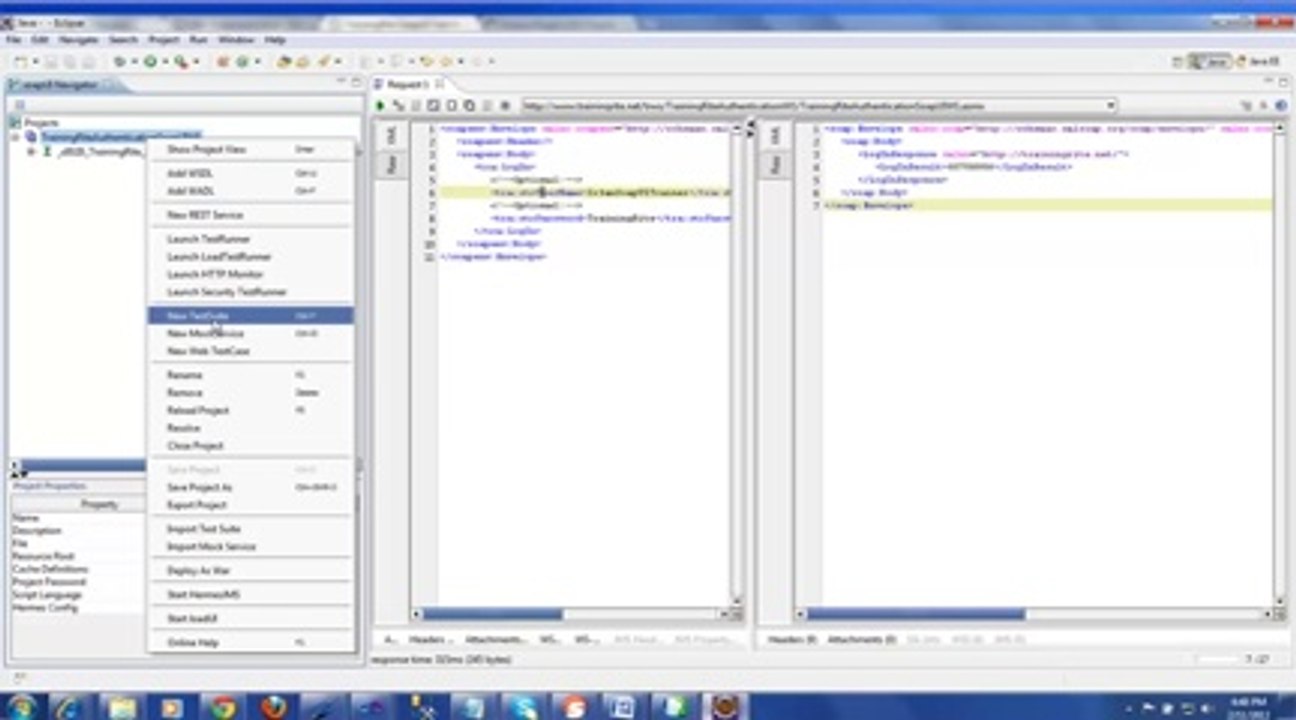This screenshot has height=720, width=1296.
Task: Choose New REST Service menu entry
Action: (x=250, y=215)
